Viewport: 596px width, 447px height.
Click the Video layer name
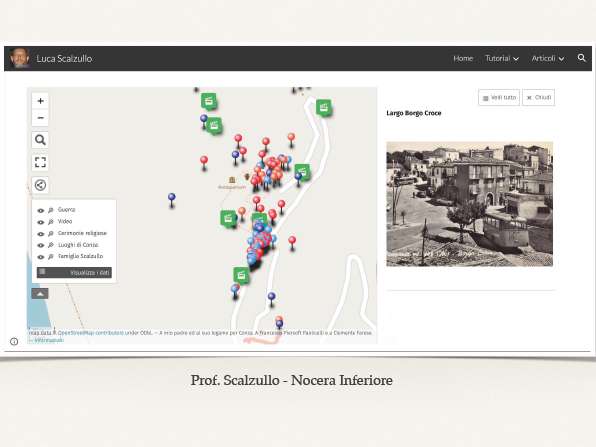[65, 221]
